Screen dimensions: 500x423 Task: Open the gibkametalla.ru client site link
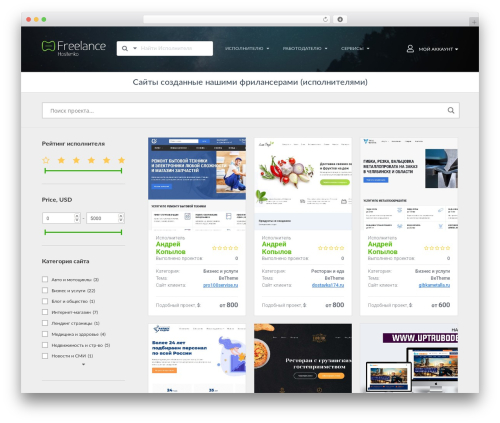[x=434, y=285]
